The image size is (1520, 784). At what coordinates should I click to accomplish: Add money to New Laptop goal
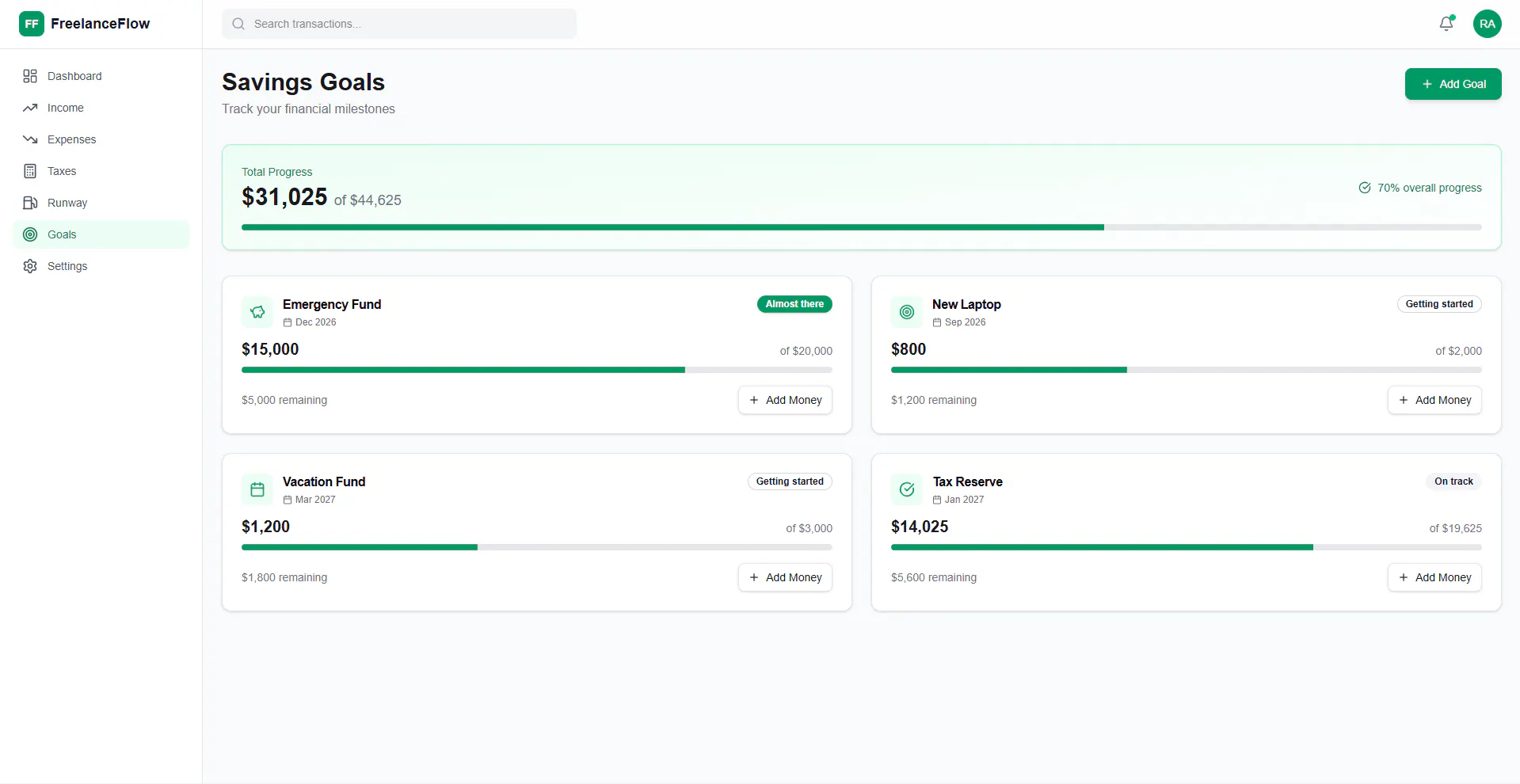[x=1434, y=400]
